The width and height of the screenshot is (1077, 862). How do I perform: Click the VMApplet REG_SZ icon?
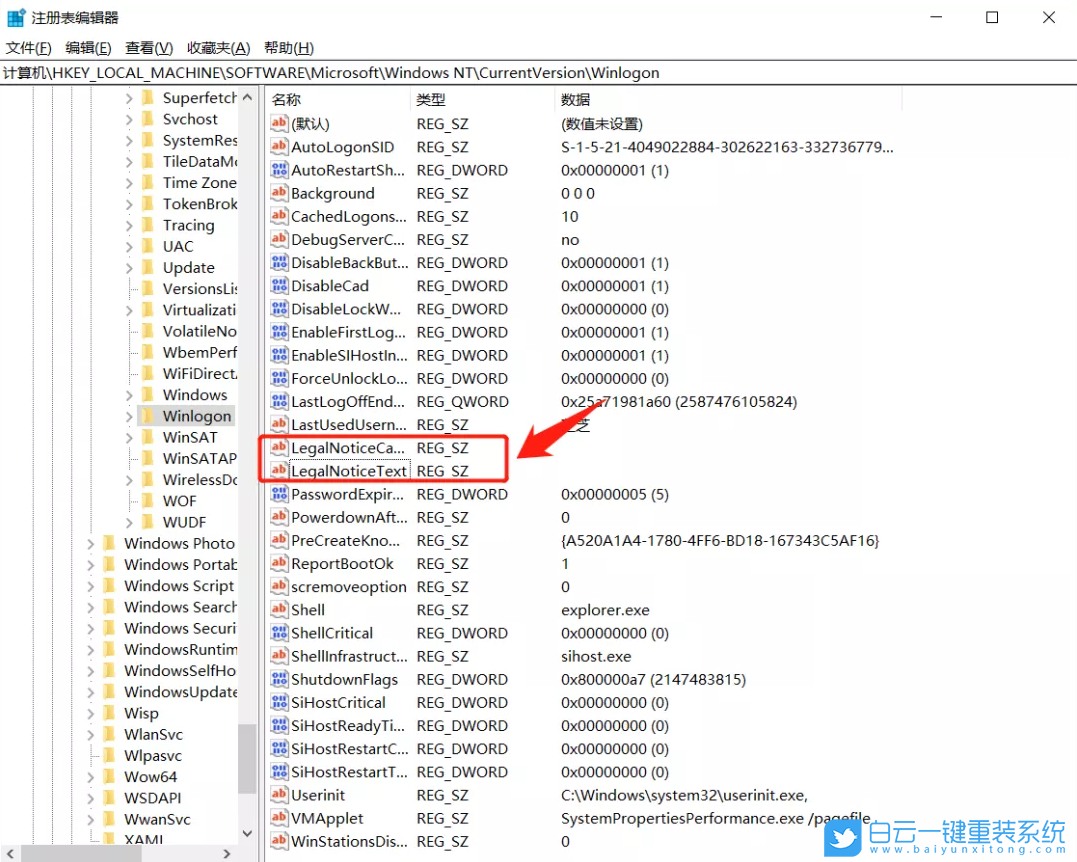[279, 818]
